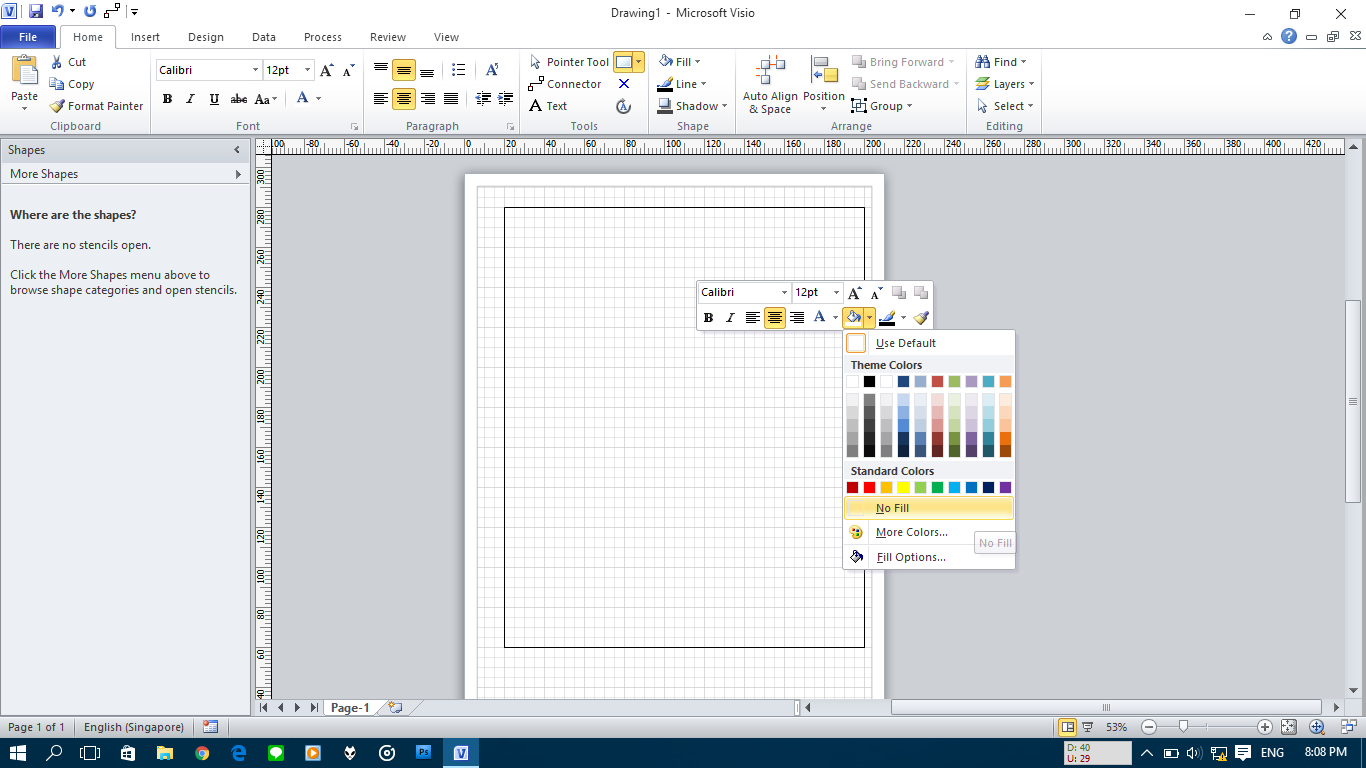The image size is (1366, 768).
Task: Select the Text Block rotate tool
Action: coord(624,106)
